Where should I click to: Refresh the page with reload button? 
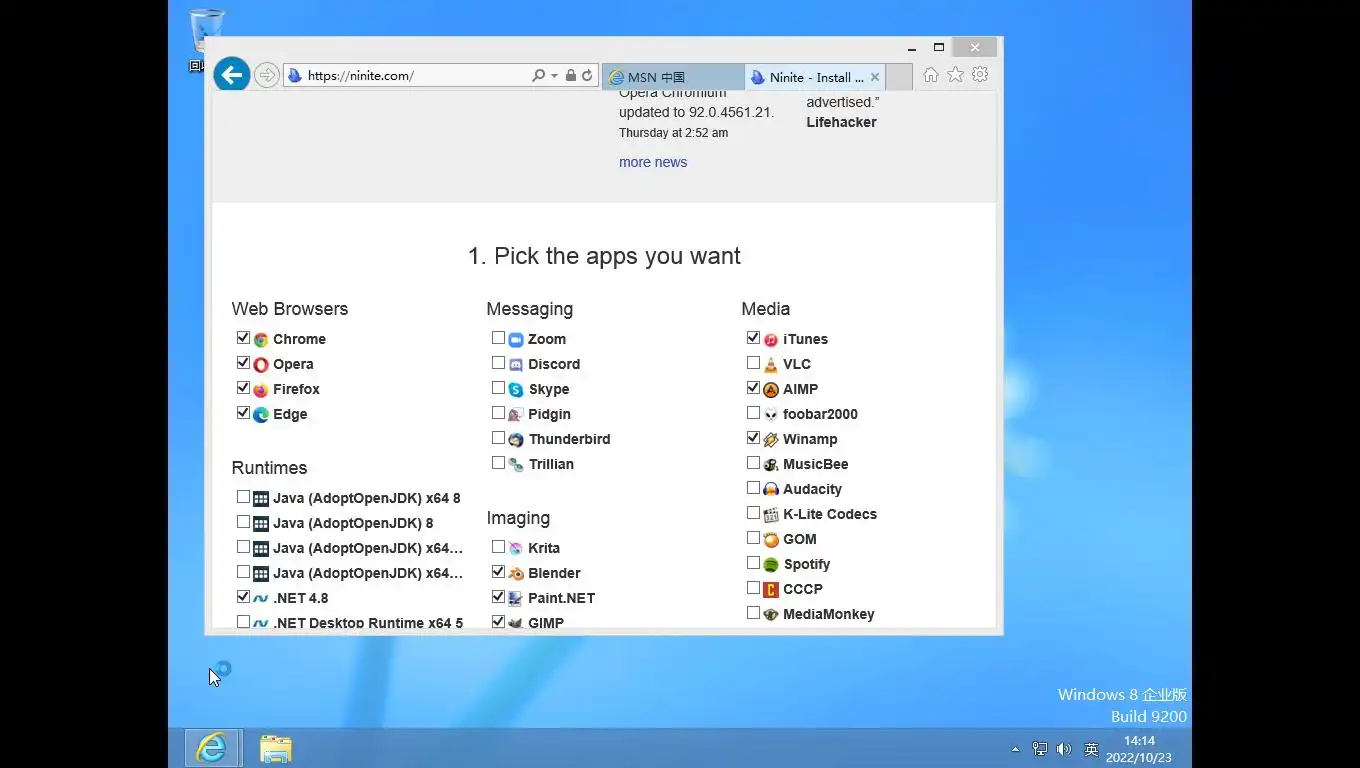click(587, 76)
